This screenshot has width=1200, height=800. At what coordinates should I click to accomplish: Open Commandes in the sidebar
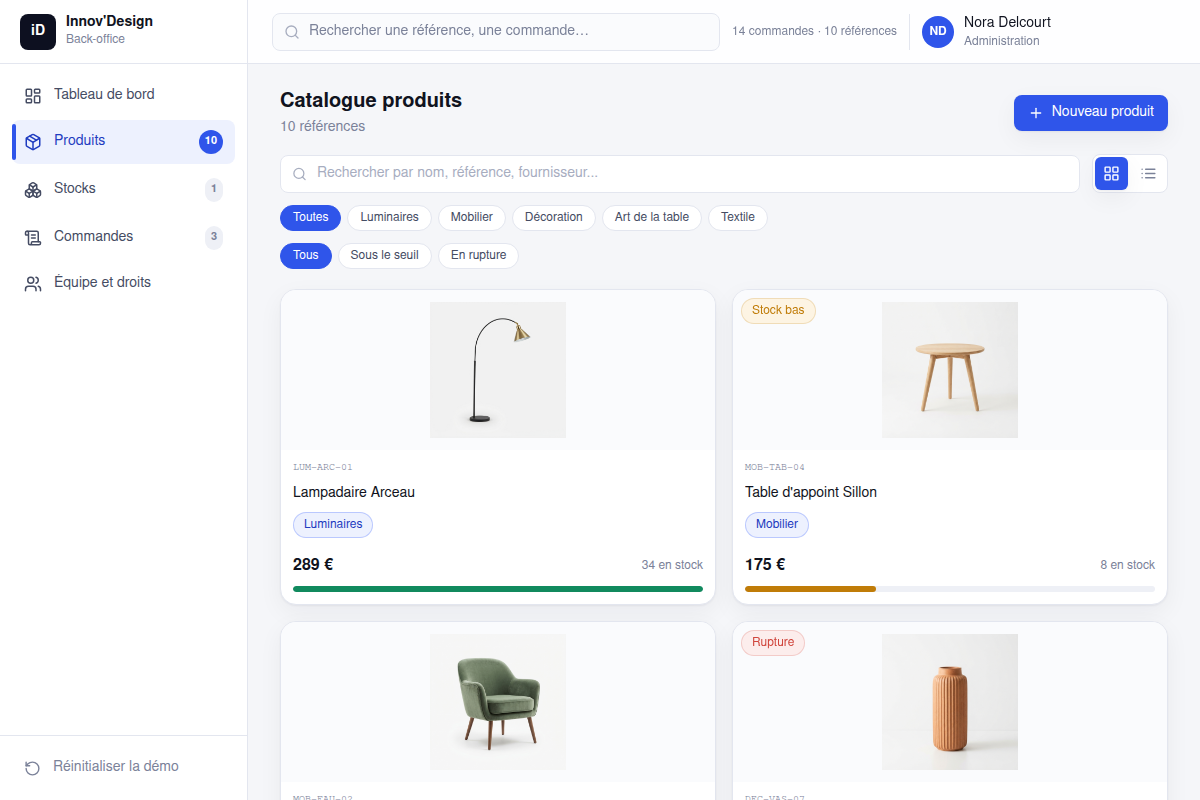[x=123, y=236]
